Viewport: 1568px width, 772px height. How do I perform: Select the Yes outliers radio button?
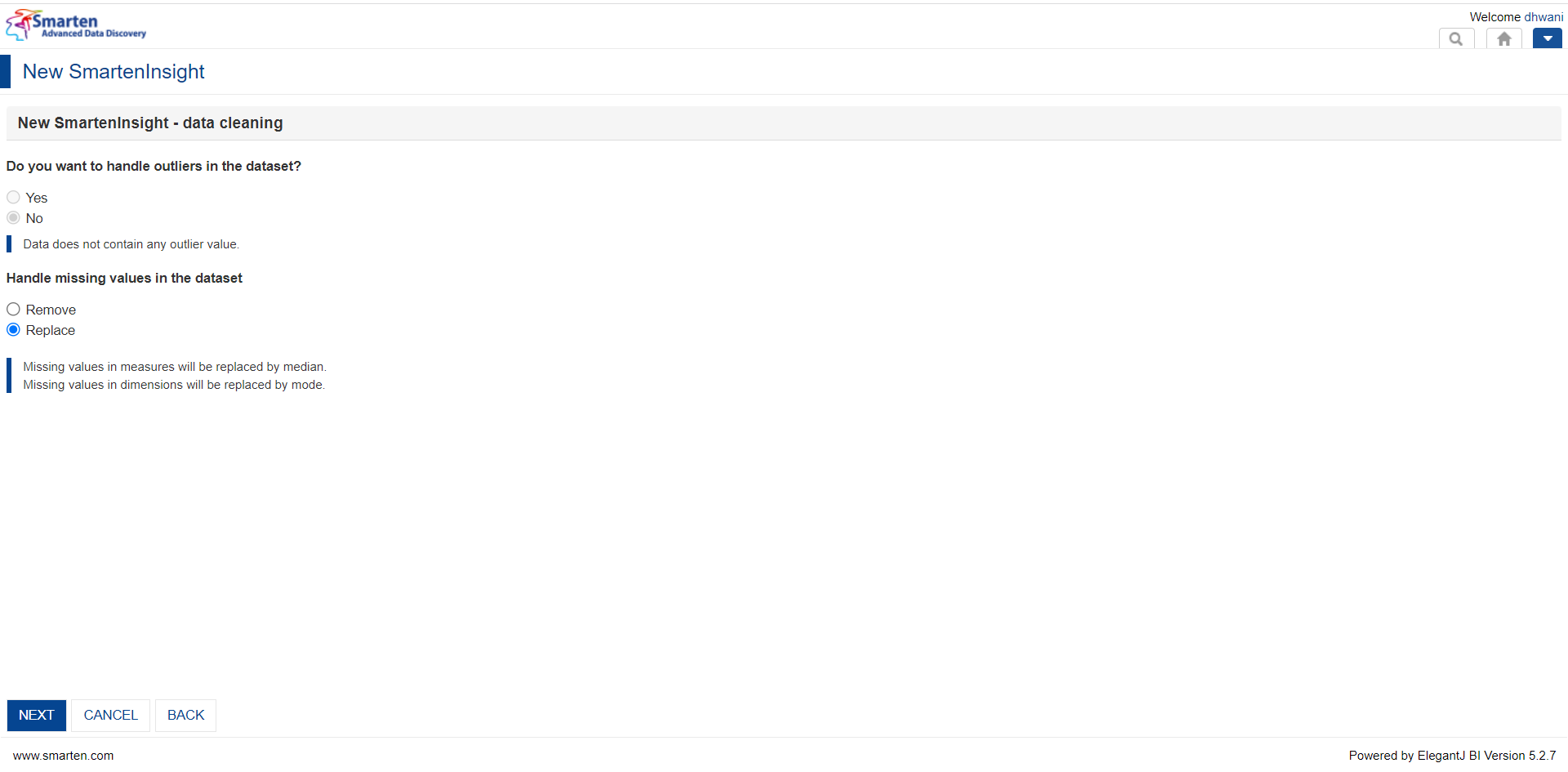click(13, 197)
